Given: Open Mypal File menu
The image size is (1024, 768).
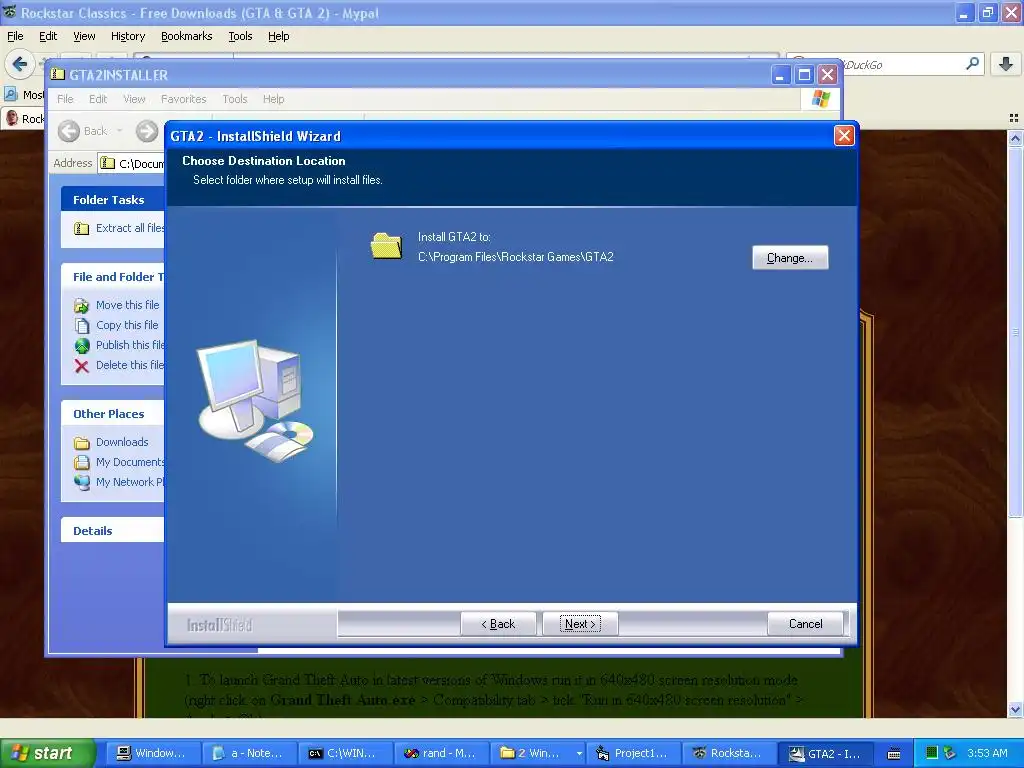Looking at the screenshot, I should click(15, 36).
